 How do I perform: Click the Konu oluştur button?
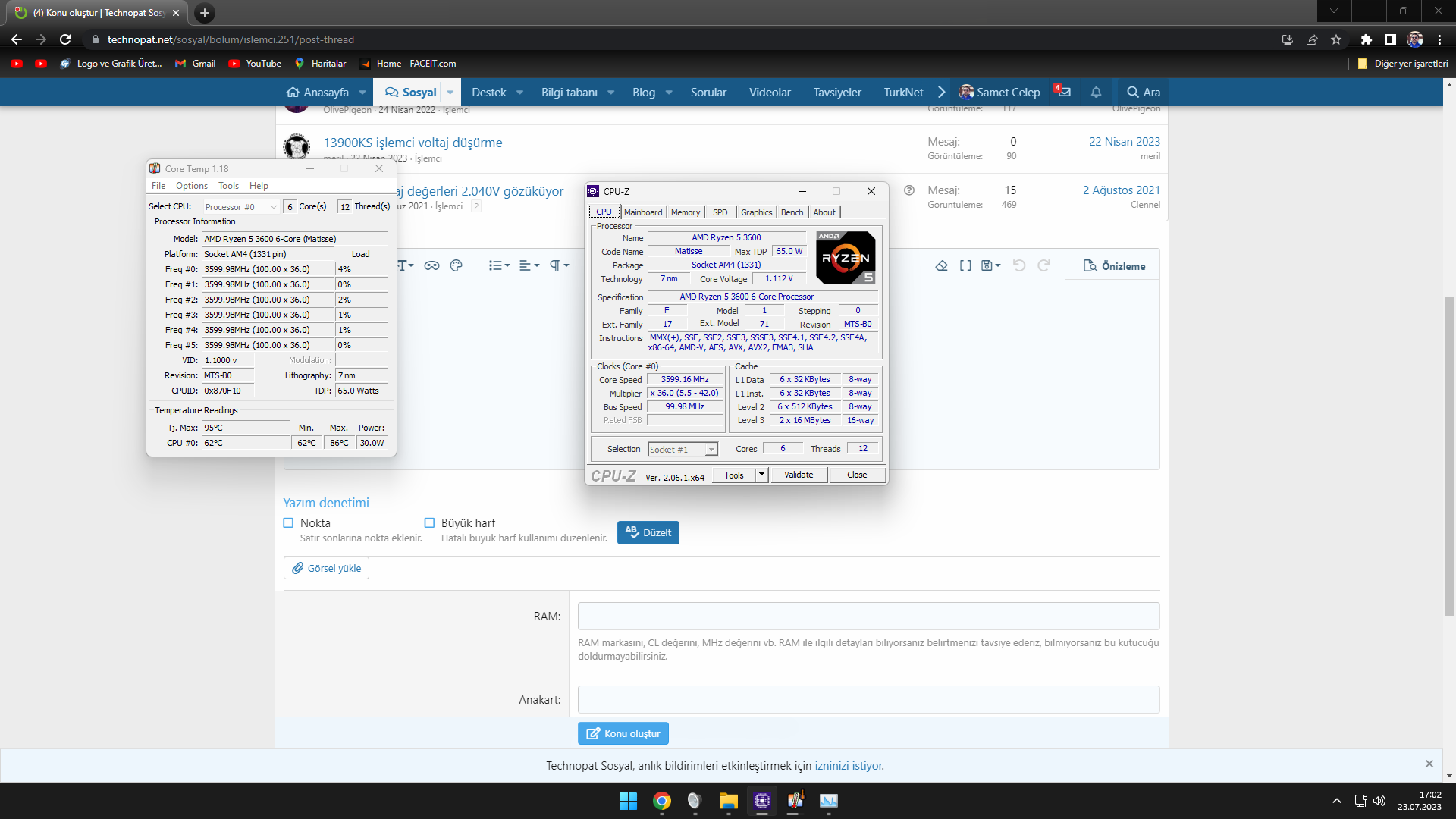coord(623,733)
